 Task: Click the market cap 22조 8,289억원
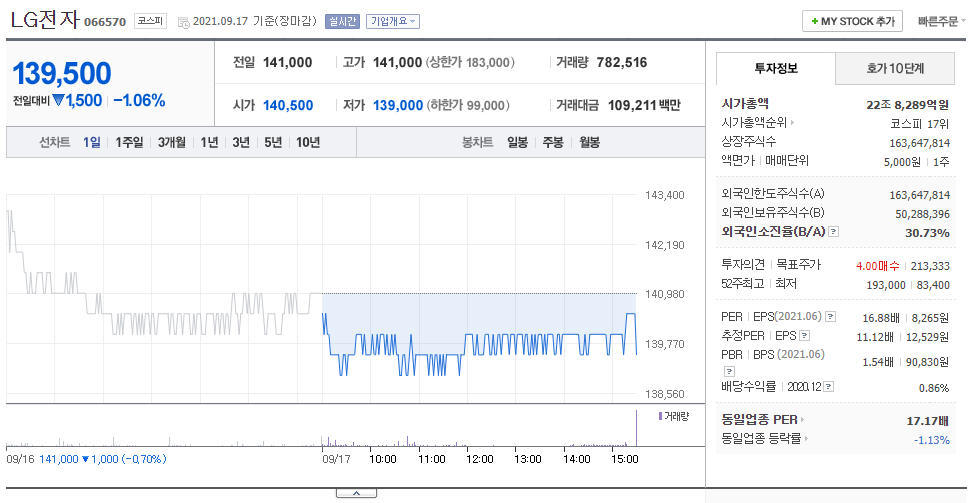point(907,104)
